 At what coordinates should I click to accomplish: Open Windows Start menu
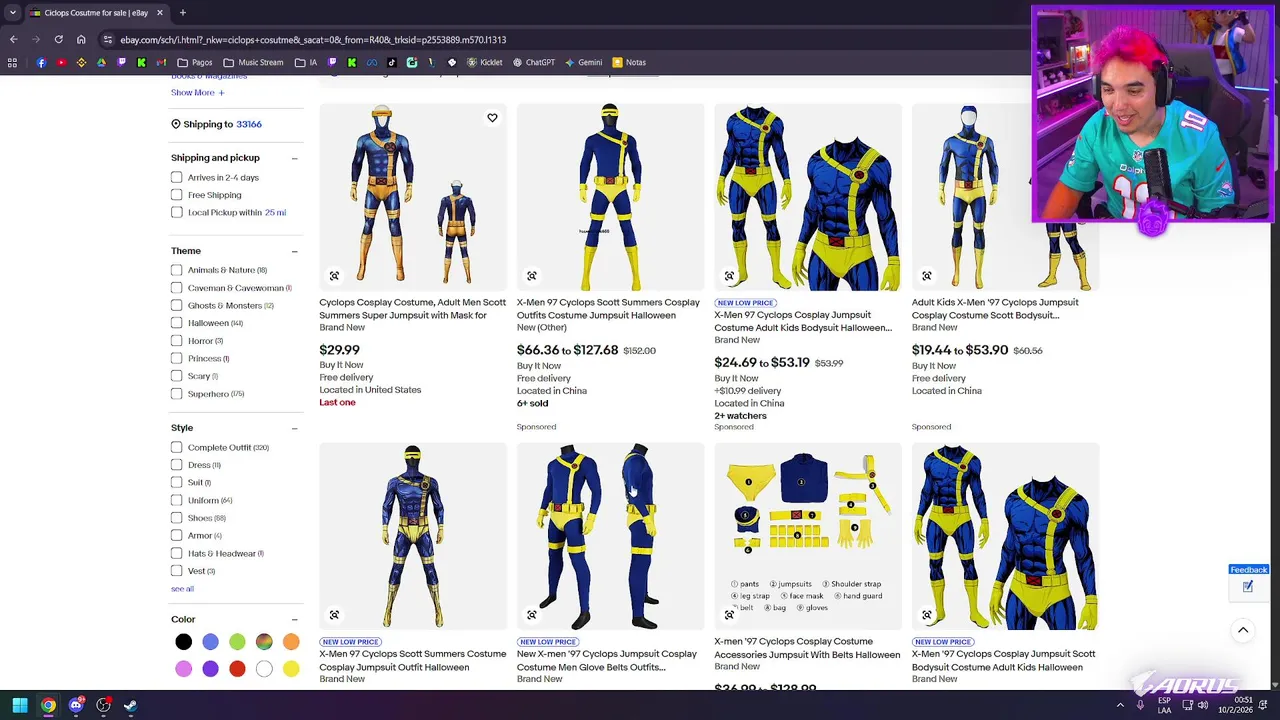click(x=19, y=705)
